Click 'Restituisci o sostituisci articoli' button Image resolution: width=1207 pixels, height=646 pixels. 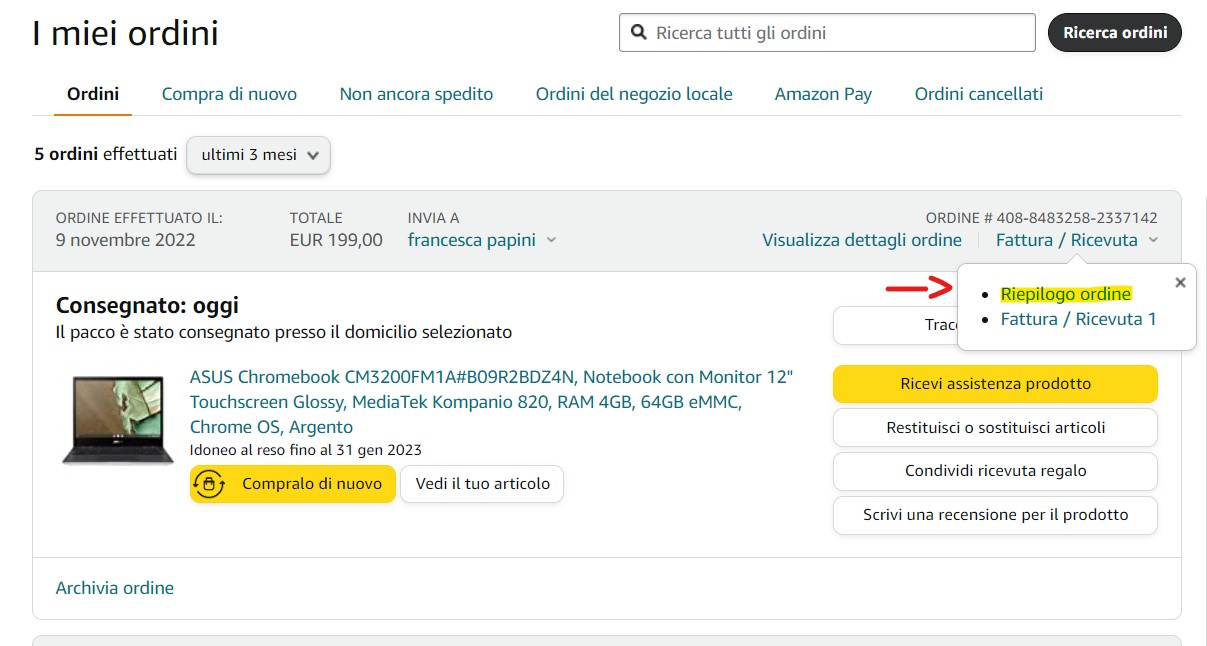click(995, 428)
